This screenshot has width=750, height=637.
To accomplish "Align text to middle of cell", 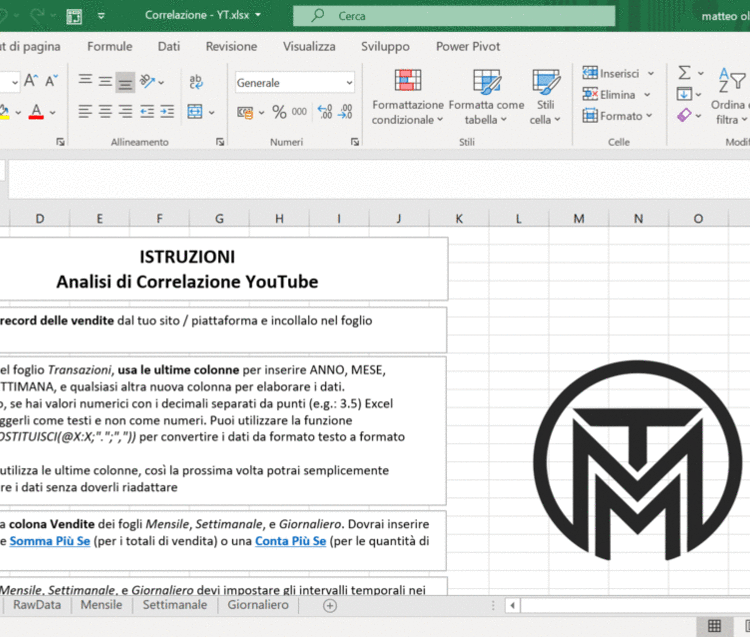I will click(x=105, y=82).
